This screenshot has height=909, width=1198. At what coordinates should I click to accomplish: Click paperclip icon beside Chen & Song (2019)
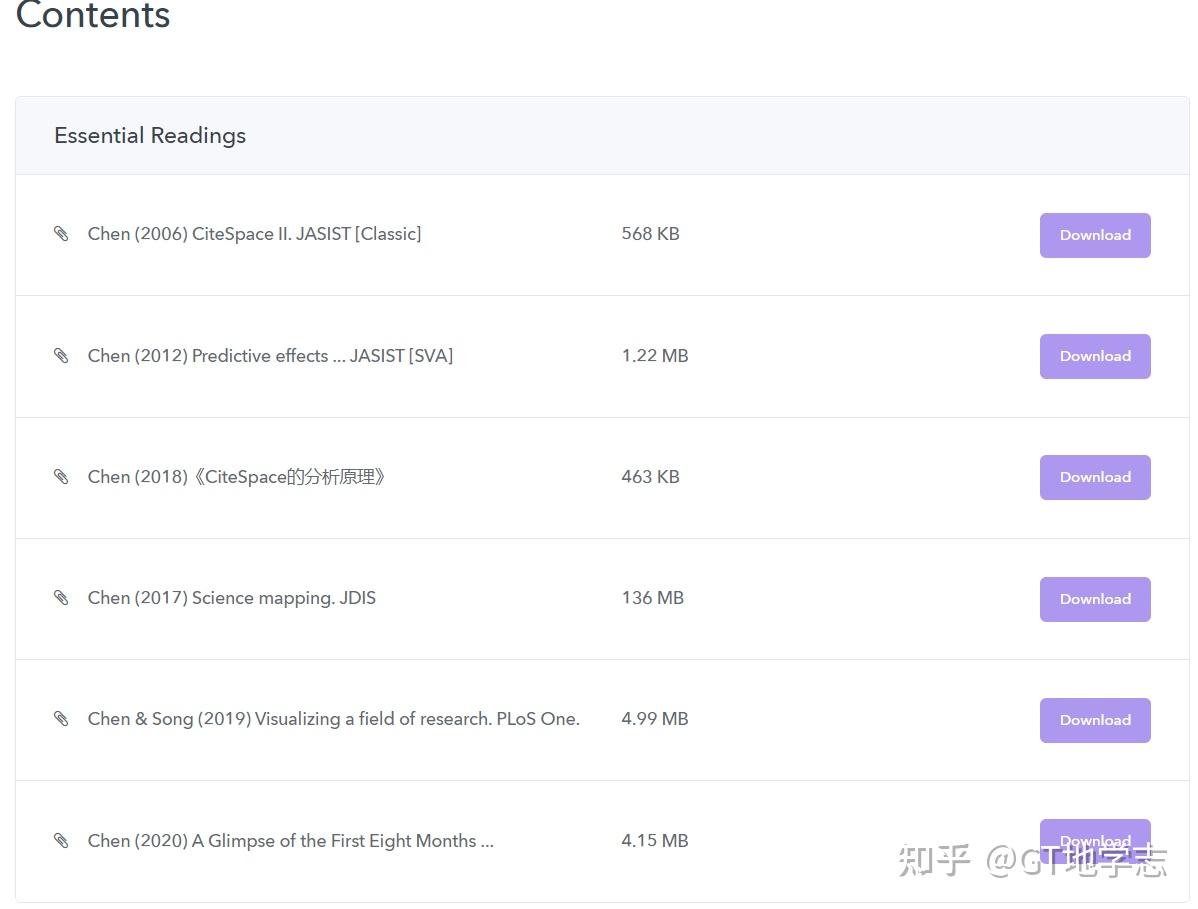click(x=61, y=719)
